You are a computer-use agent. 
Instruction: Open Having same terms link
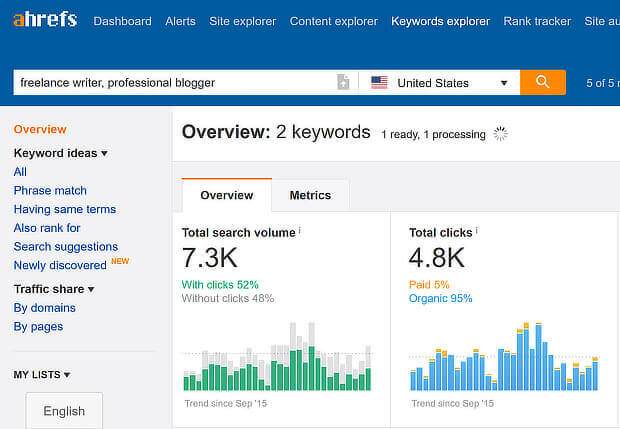65,209
